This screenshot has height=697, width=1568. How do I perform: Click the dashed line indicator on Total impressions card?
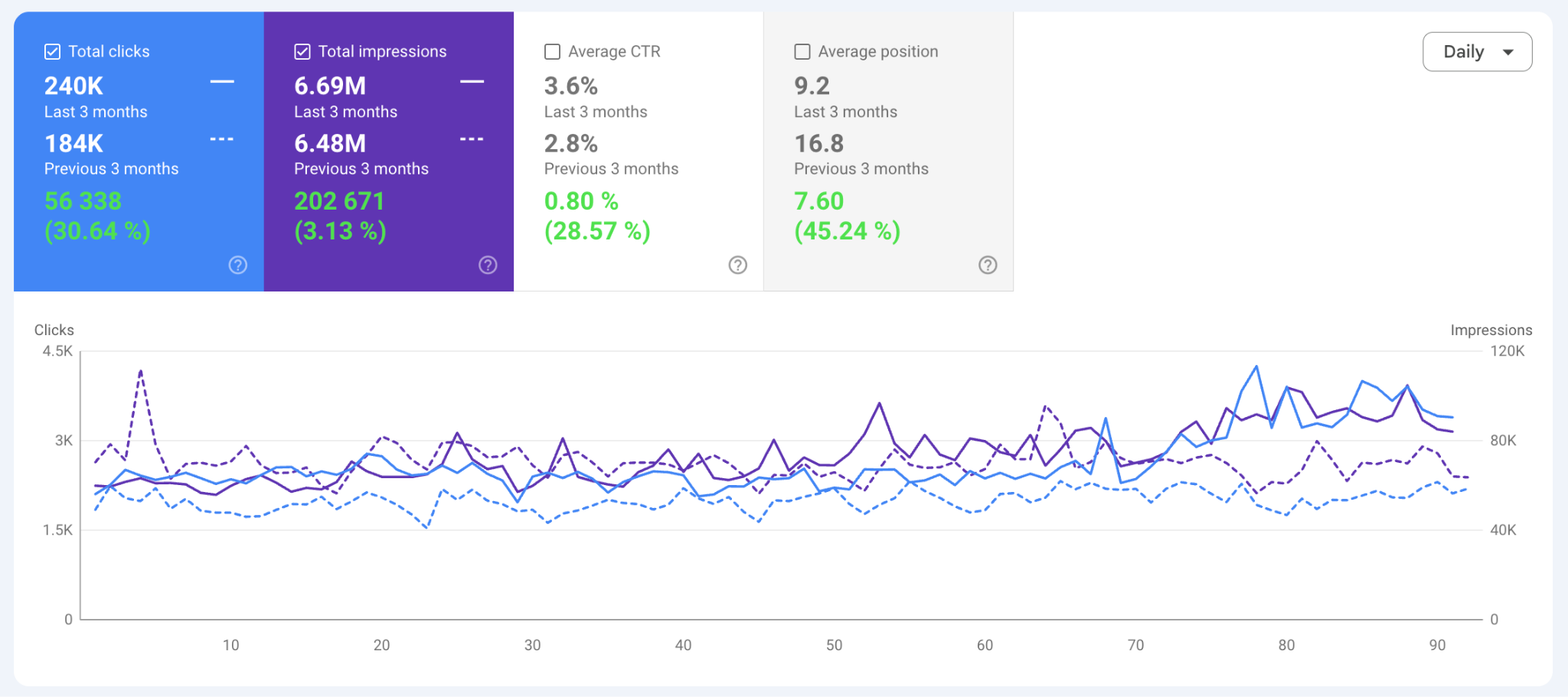(472, 138)
